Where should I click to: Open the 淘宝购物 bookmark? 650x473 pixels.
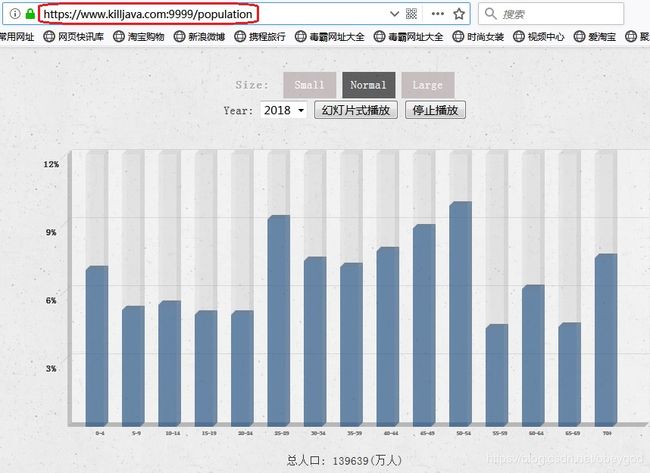pos(138,36)
